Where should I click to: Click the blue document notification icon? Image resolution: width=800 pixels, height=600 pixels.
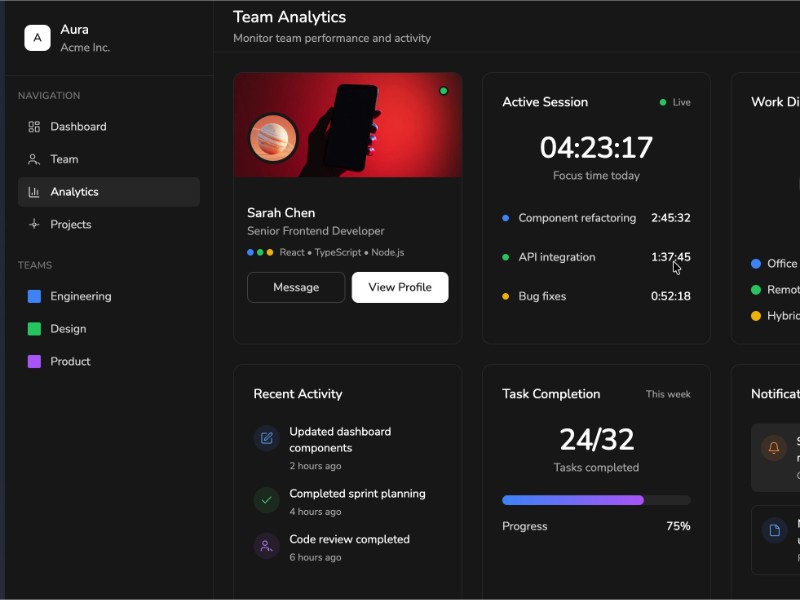click(x=774, y=530)
